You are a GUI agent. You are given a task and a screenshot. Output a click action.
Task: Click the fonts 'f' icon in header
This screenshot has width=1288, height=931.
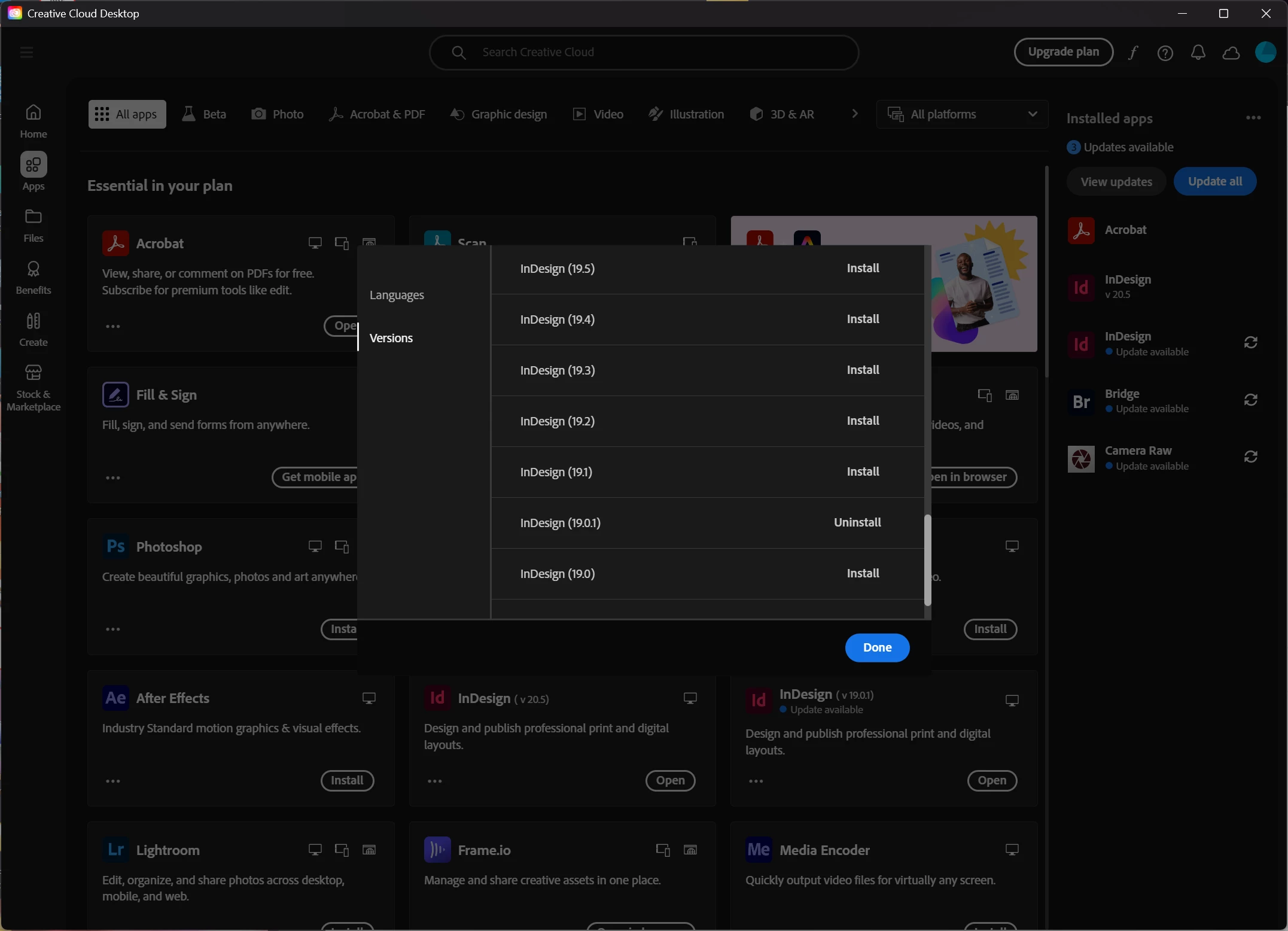(1133, 53)
